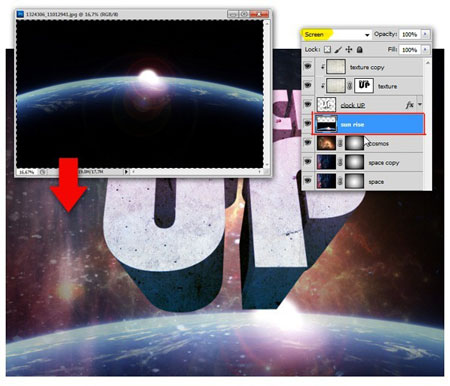
Task: Click the horizontal scrollbar right arrow
Action: point(259,172)
